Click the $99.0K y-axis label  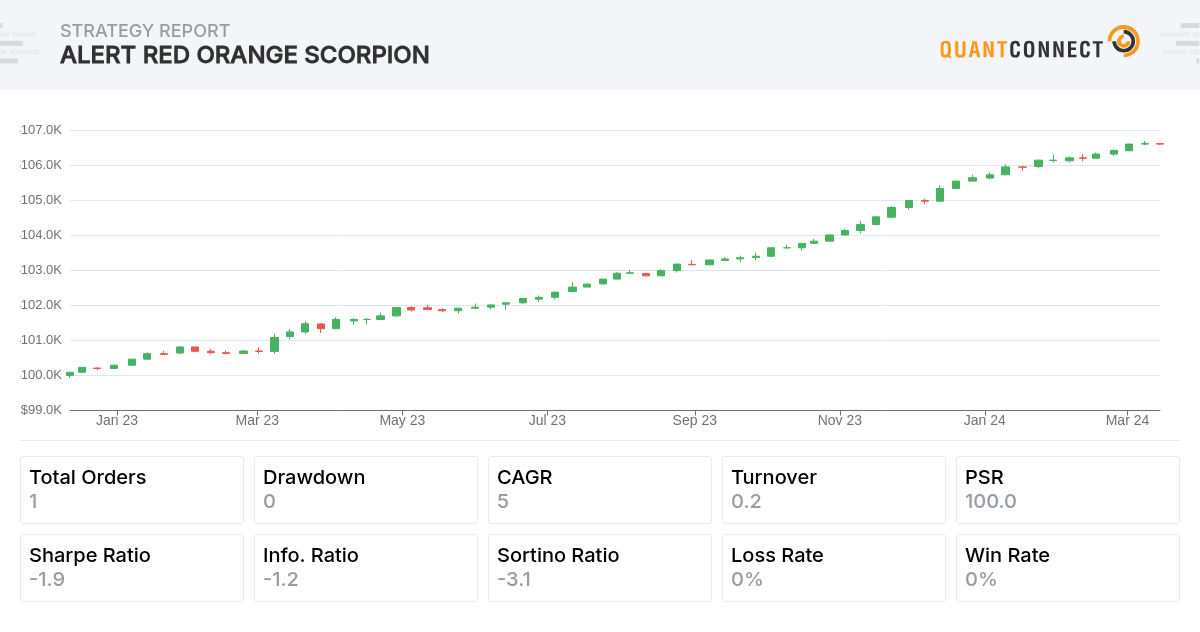point(41,410)
